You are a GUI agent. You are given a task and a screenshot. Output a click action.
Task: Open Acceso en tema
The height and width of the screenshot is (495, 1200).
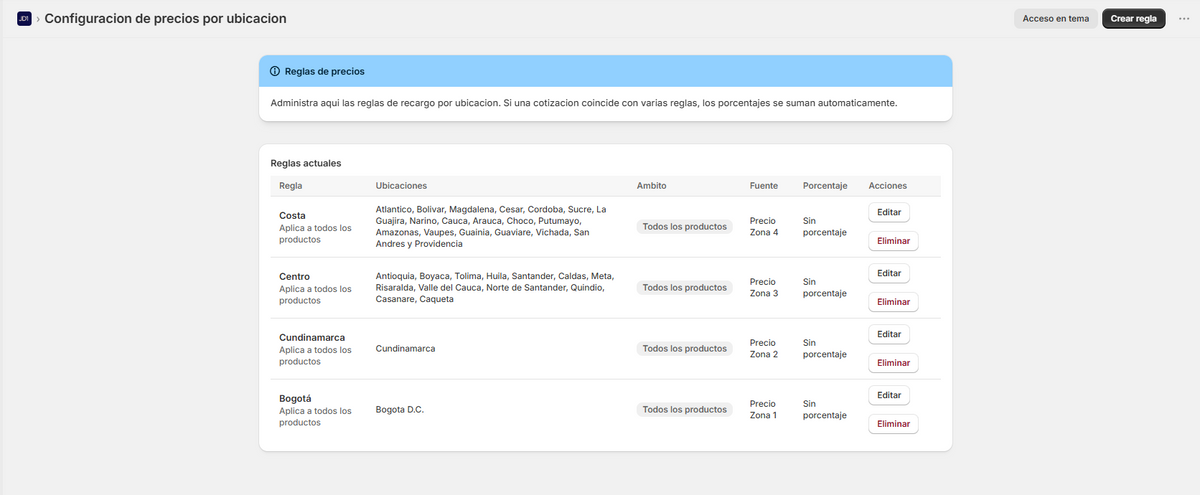tap(1056, 18)
